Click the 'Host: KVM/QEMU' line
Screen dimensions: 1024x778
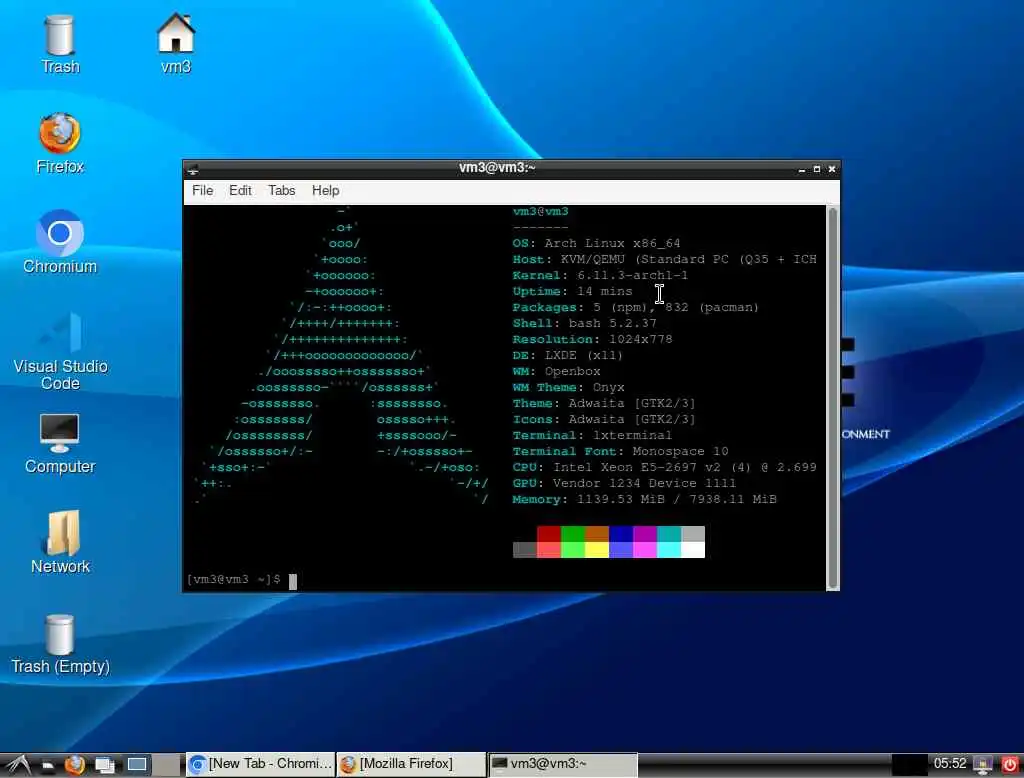(665, 259)
